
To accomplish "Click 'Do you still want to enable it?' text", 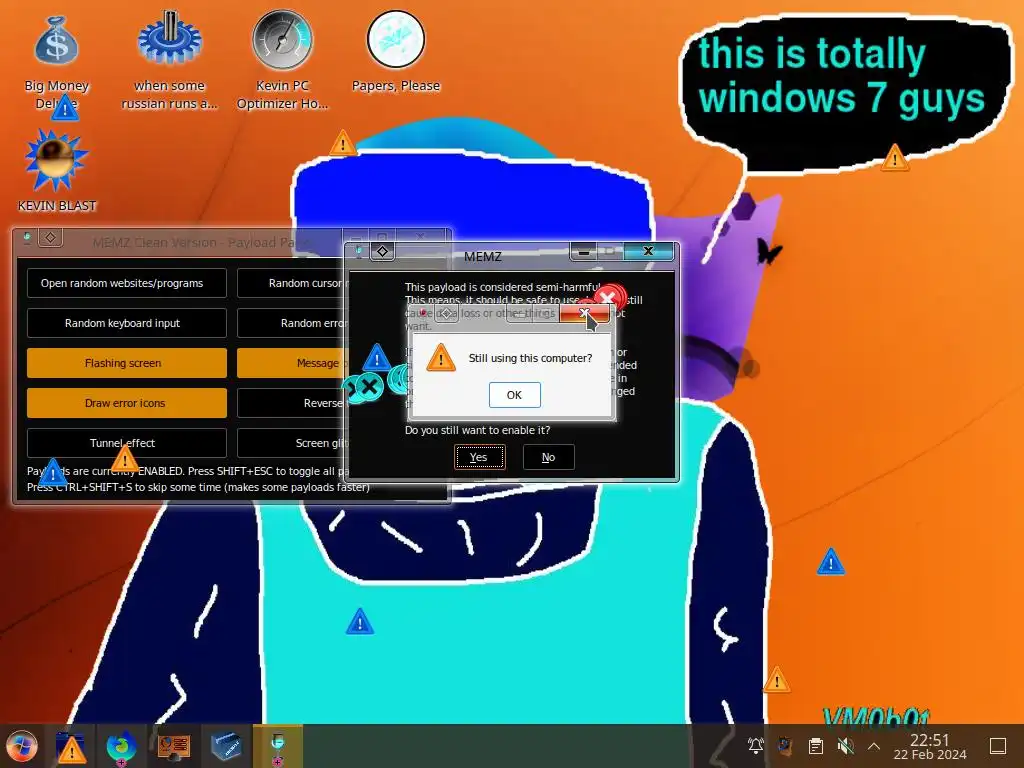I will [x=477, y=430].
